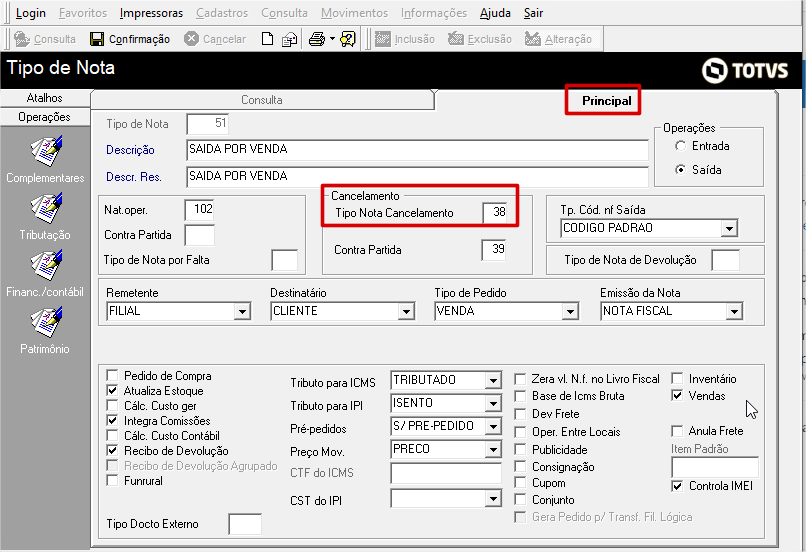The height and width of the screenshot is (552, 806).
Task: Open the Impressoras menu
Action: (151, 13)
